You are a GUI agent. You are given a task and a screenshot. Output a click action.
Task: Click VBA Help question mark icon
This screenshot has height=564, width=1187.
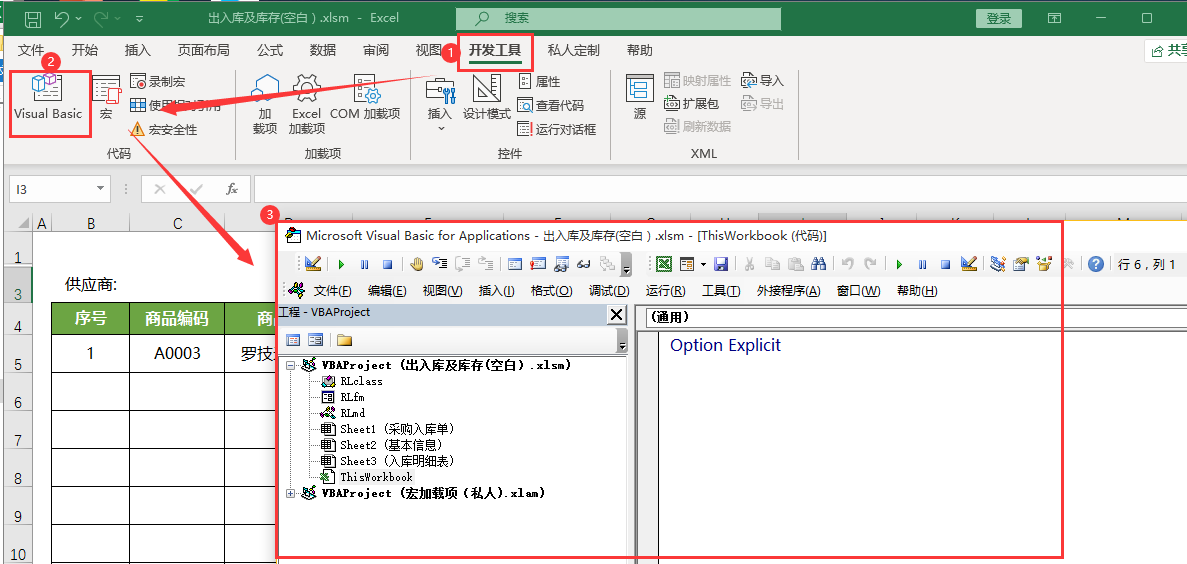(1095, 264)
